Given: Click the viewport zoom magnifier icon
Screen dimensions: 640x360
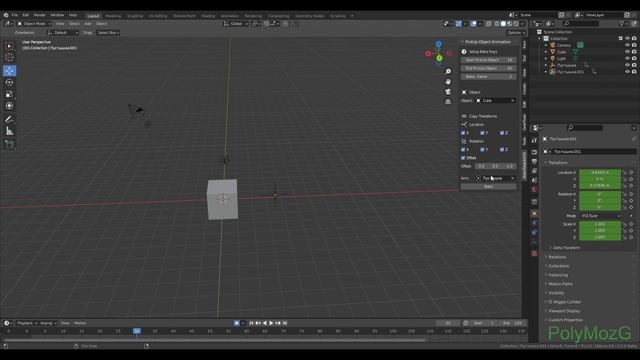Looking at the screenshot, I should click(448, 71).
